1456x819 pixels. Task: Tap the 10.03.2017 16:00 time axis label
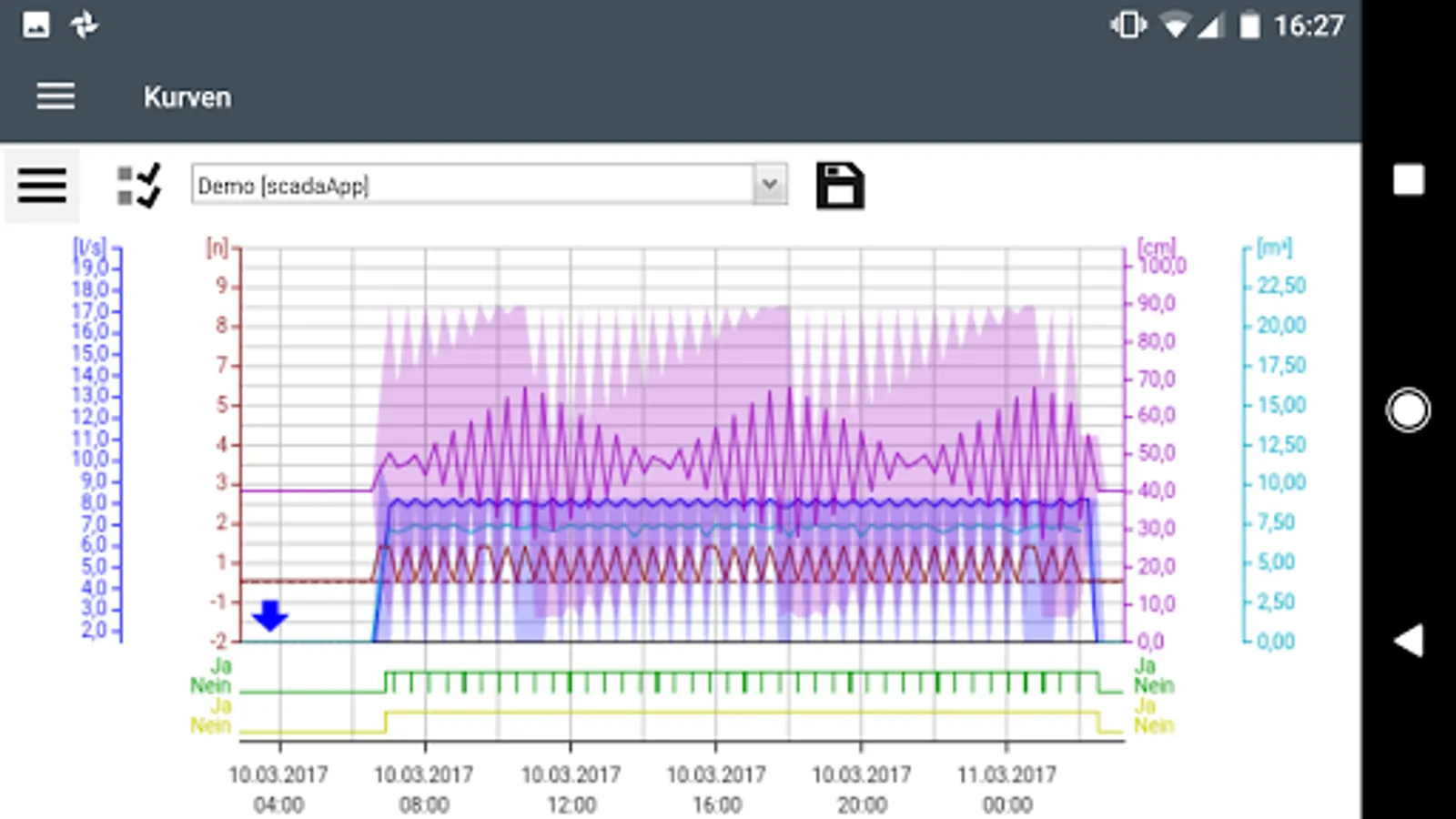716,789
